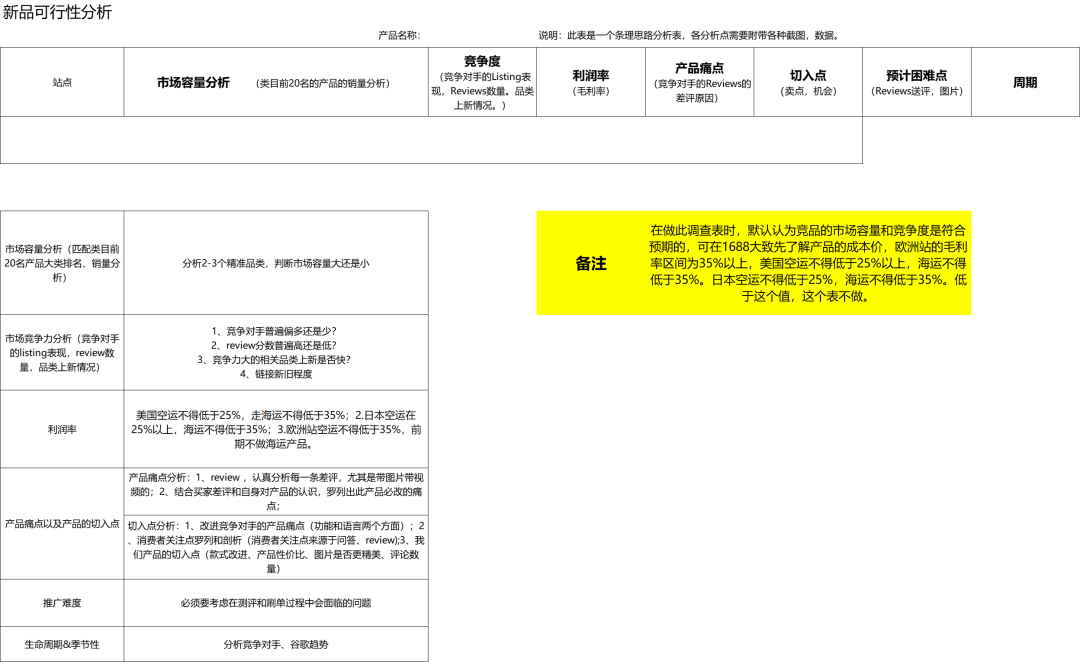Screen dimensions: 1080x662
Task: Click the 切入点分析 description cell
Action: click(276, 547)
